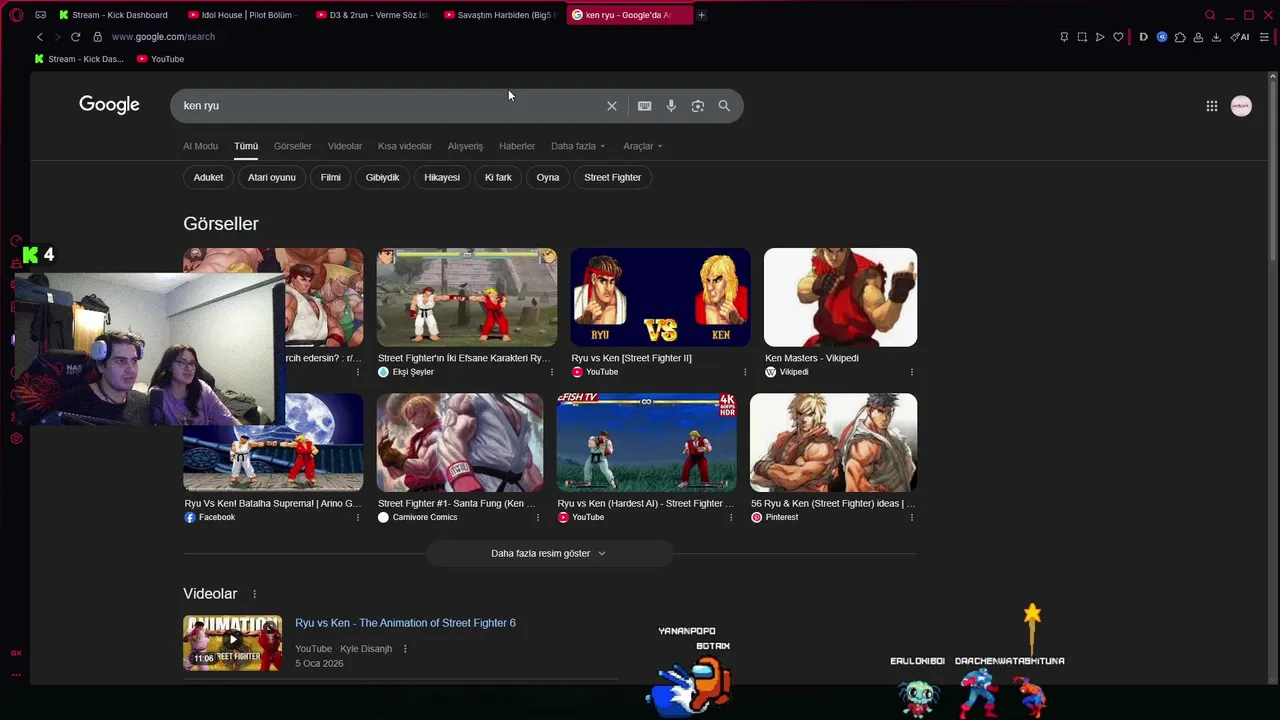Open the YouTube bookmark

click(160, 59)
